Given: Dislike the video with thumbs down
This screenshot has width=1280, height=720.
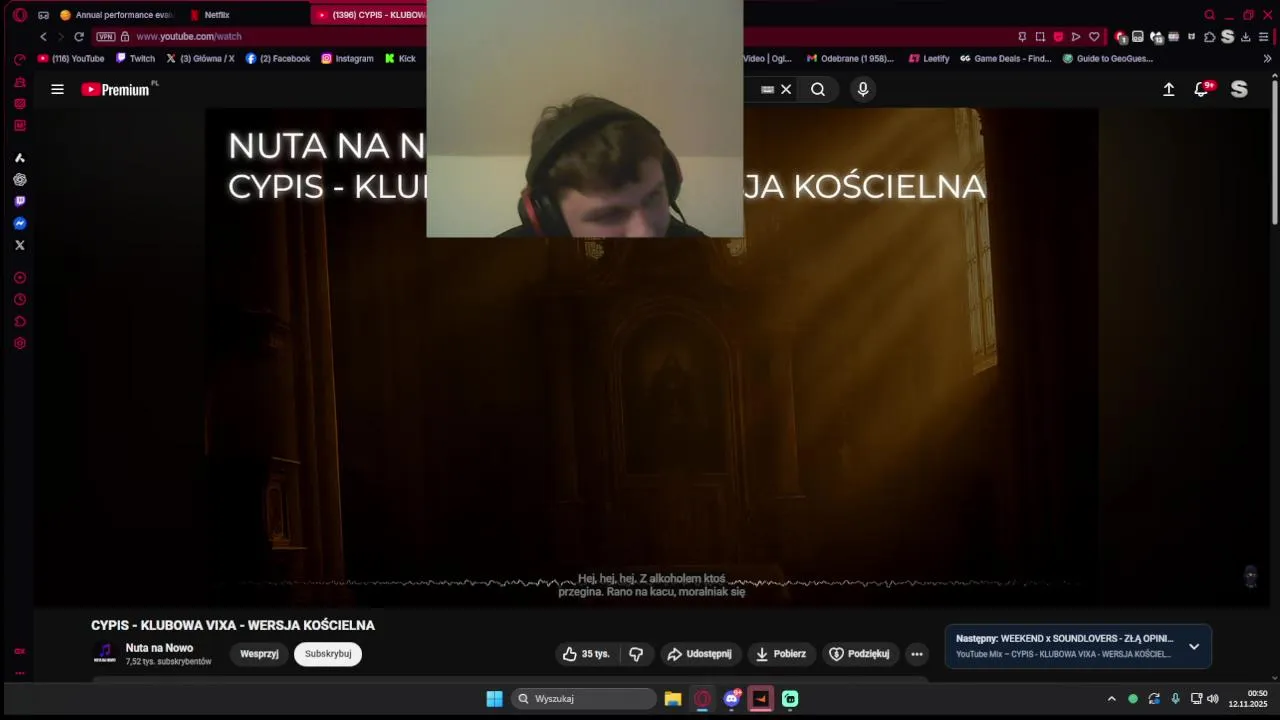Looking at the screenshot, I should click(x=636, y=654).
